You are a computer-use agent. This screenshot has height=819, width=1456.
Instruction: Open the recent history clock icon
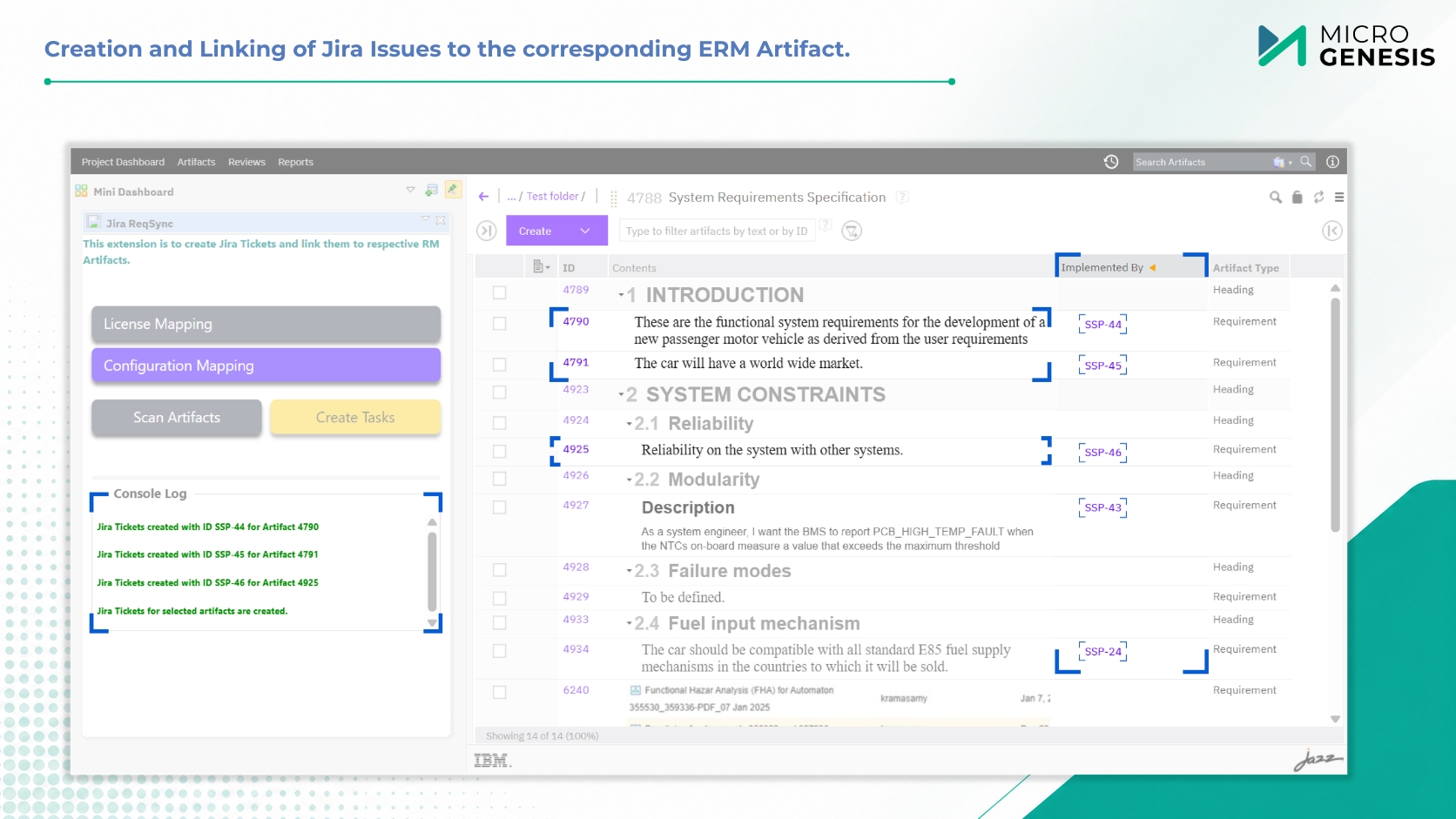[x=1110, y=162]
